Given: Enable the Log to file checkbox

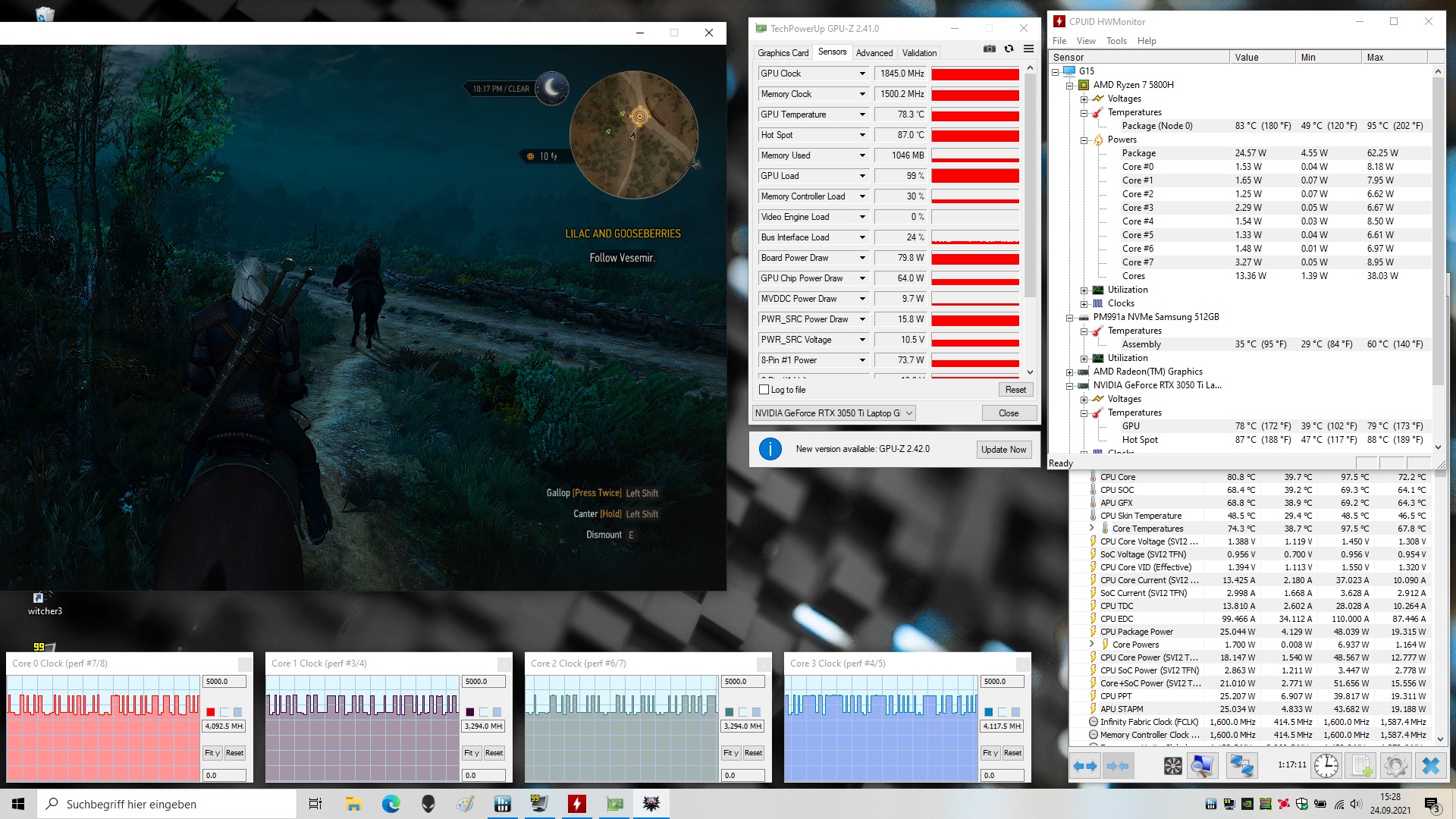Looking at the screenshot, I should [x=764, y=390].
